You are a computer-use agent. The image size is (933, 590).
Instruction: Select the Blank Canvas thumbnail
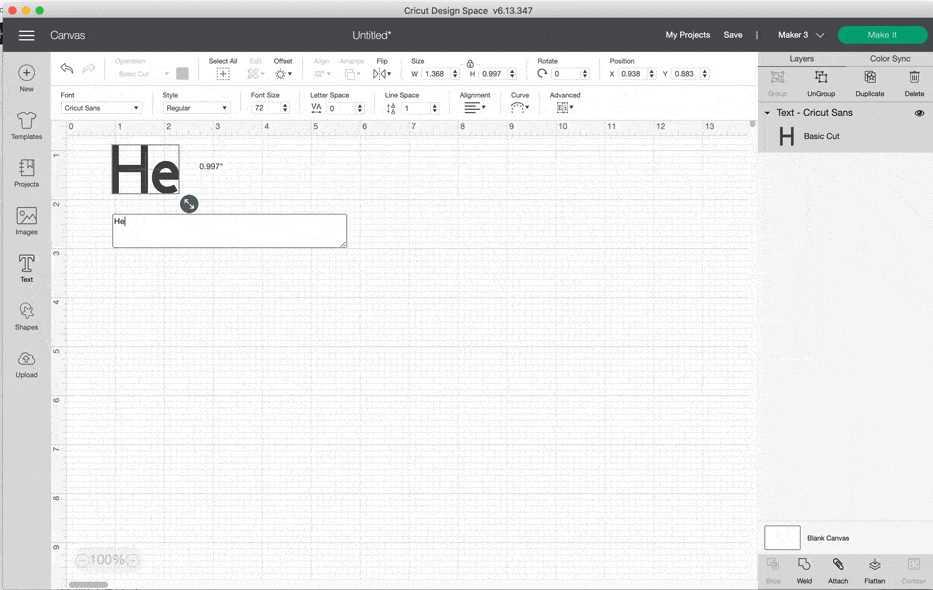[x=782, y=538]
